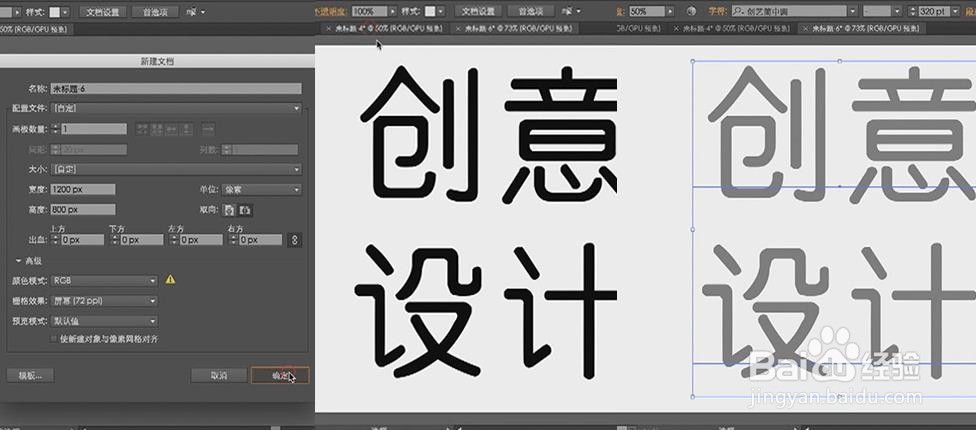This screenshot has height=430, width=976.
Task: Click the 样式 style swatch in middle window toolbar
Action: [x=431, y=11]
